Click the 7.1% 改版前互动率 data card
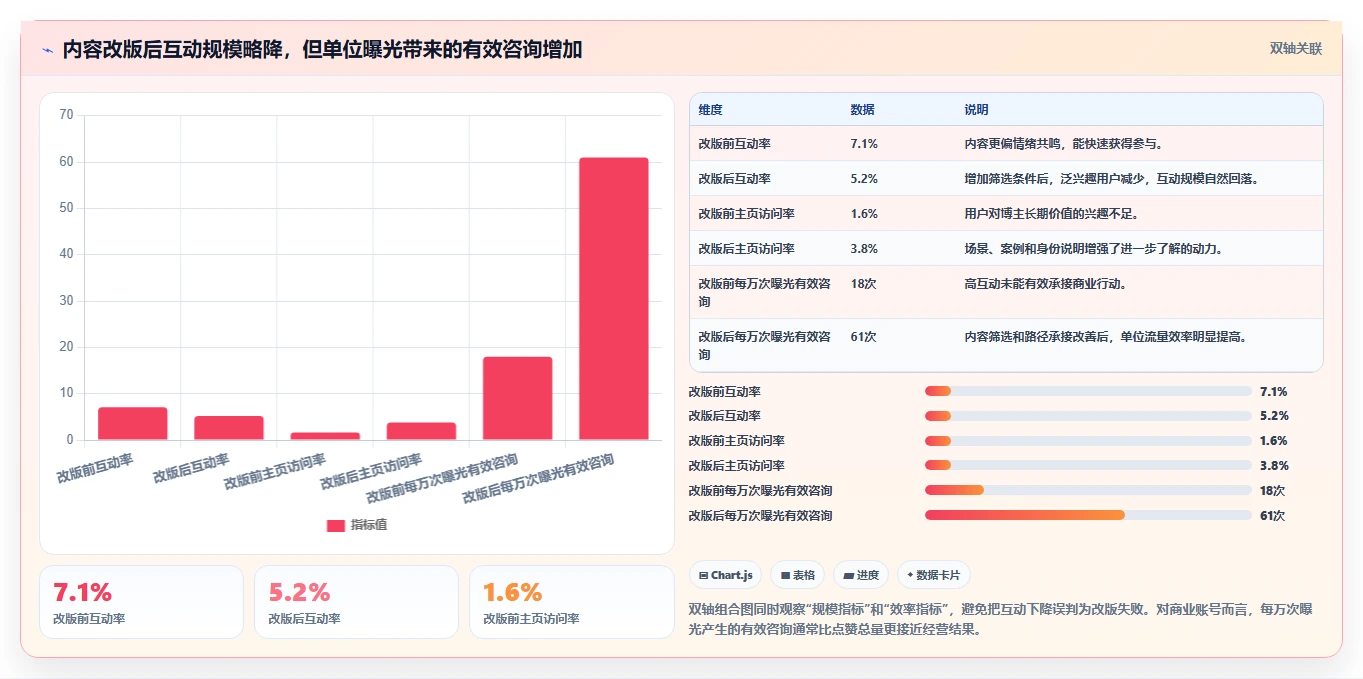Viewport: 1363px width, 679px height. (141, 602)
